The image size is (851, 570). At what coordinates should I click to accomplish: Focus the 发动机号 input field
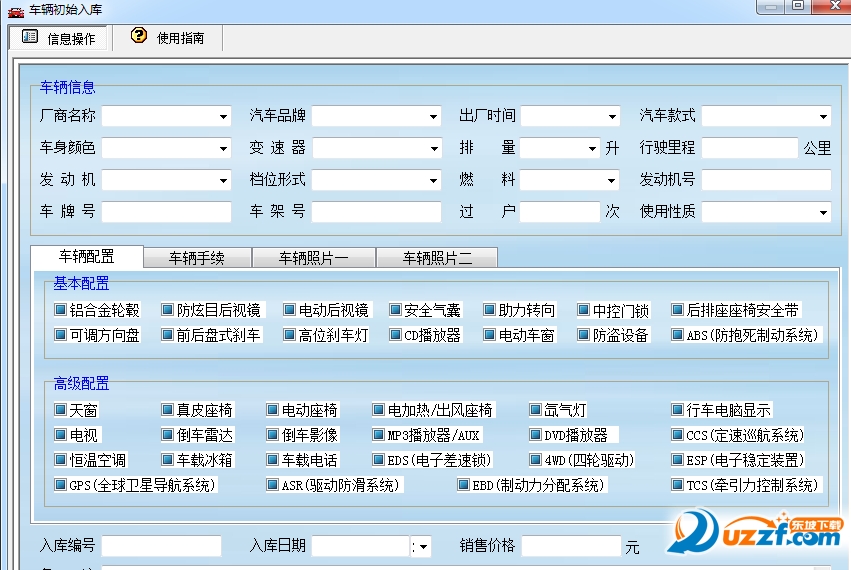tap(766, 180)
